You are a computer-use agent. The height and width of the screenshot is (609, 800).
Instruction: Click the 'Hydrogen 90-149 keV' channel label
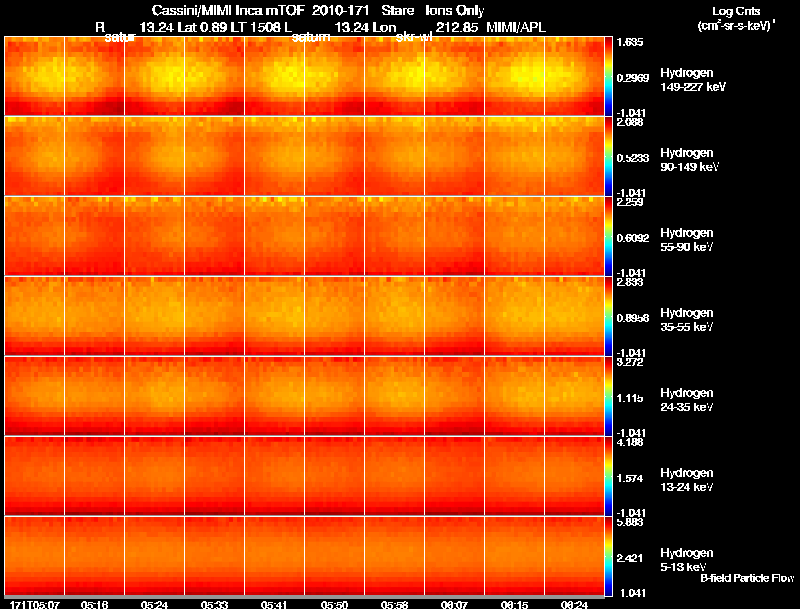click(x=689, y=160)
